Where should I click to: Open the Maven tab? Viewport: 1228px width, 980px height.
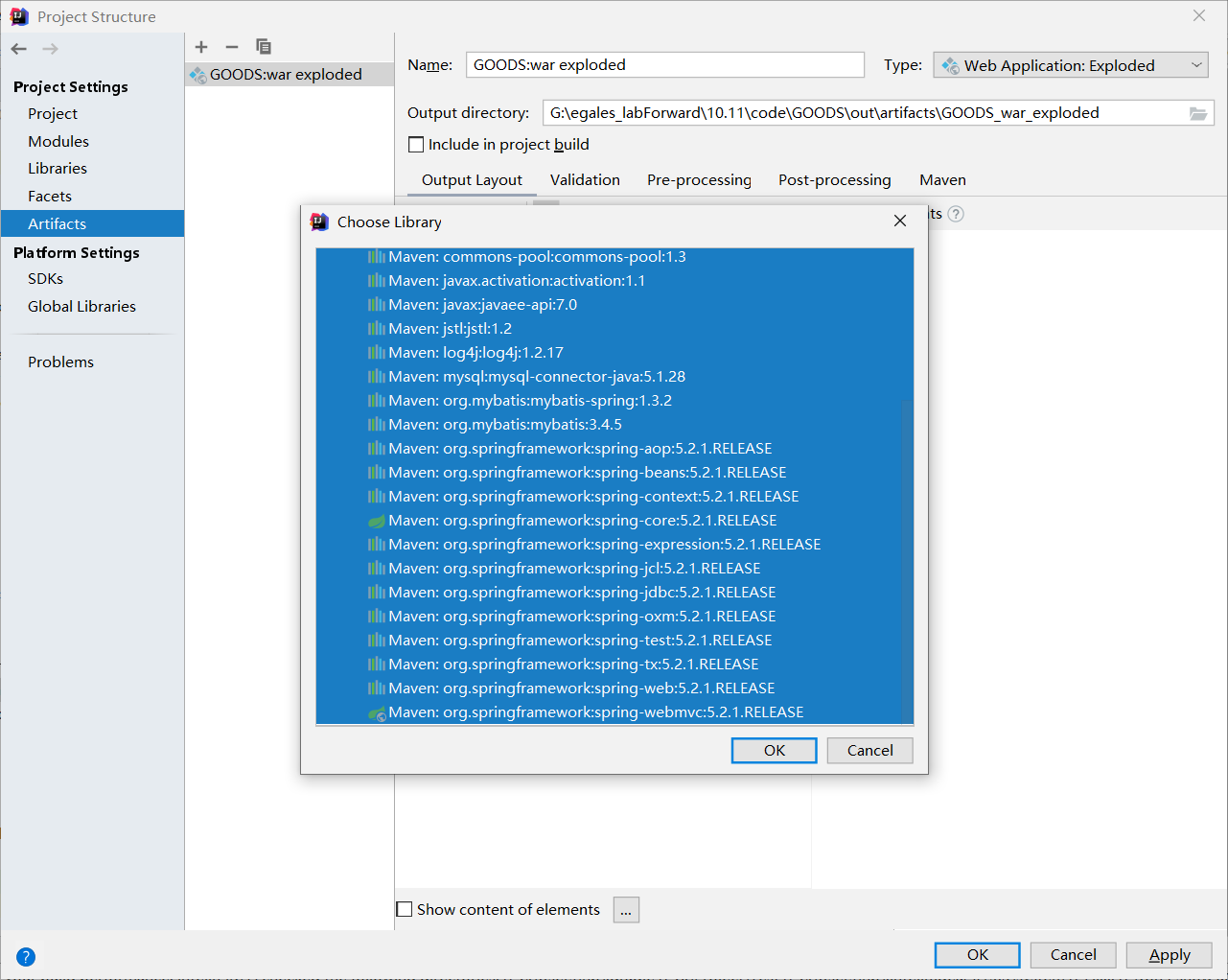[942, 180]
